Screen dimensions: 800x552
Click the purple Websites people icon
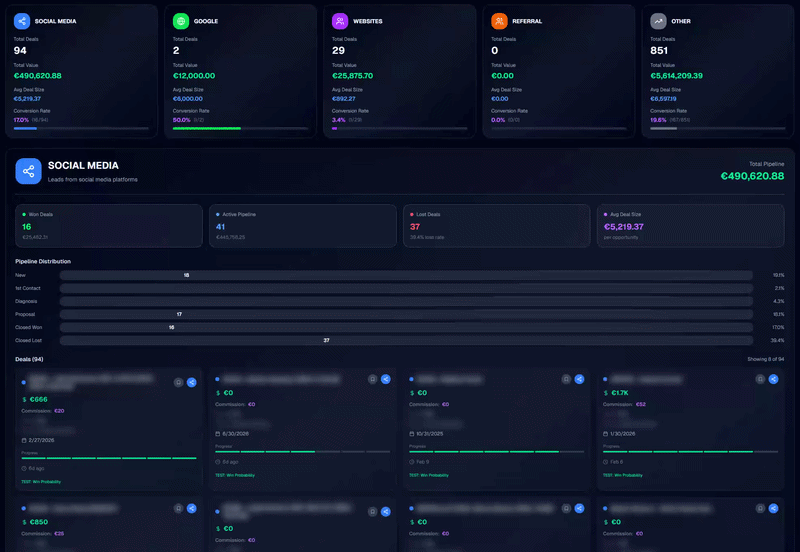(340, 21)
